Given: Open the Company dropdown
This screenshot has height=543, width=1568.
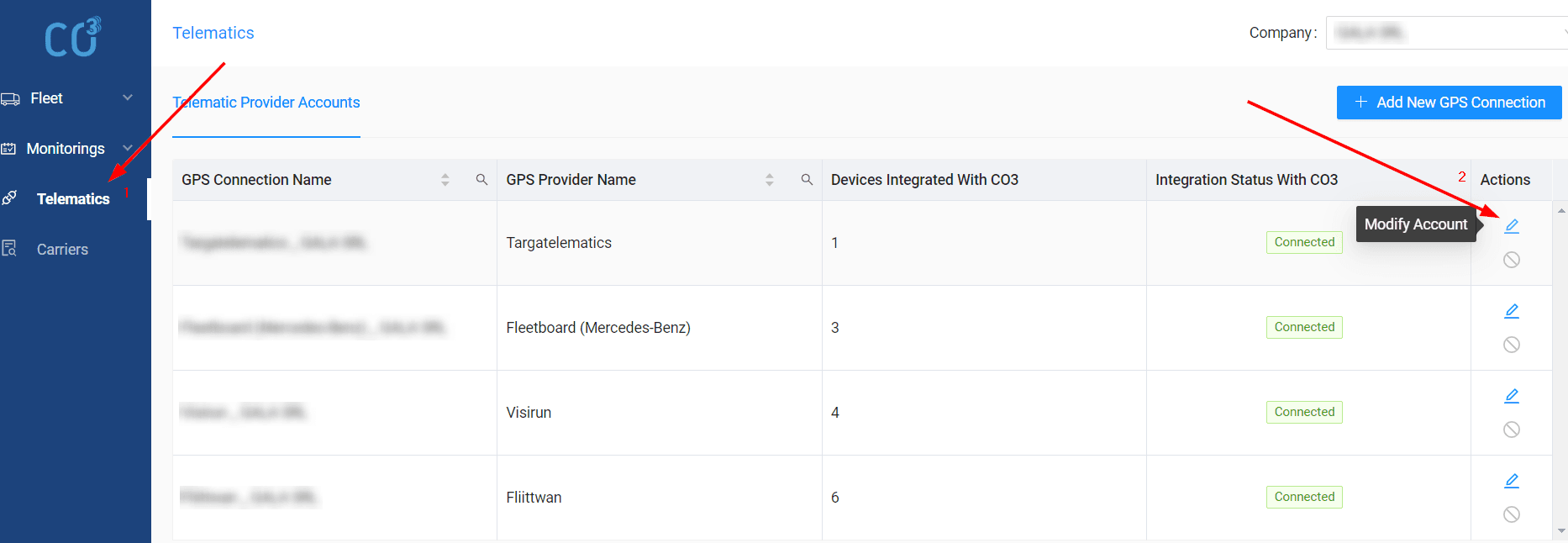Looking at the screenshot, I should pyautogui.click(x=1446, y=33).
